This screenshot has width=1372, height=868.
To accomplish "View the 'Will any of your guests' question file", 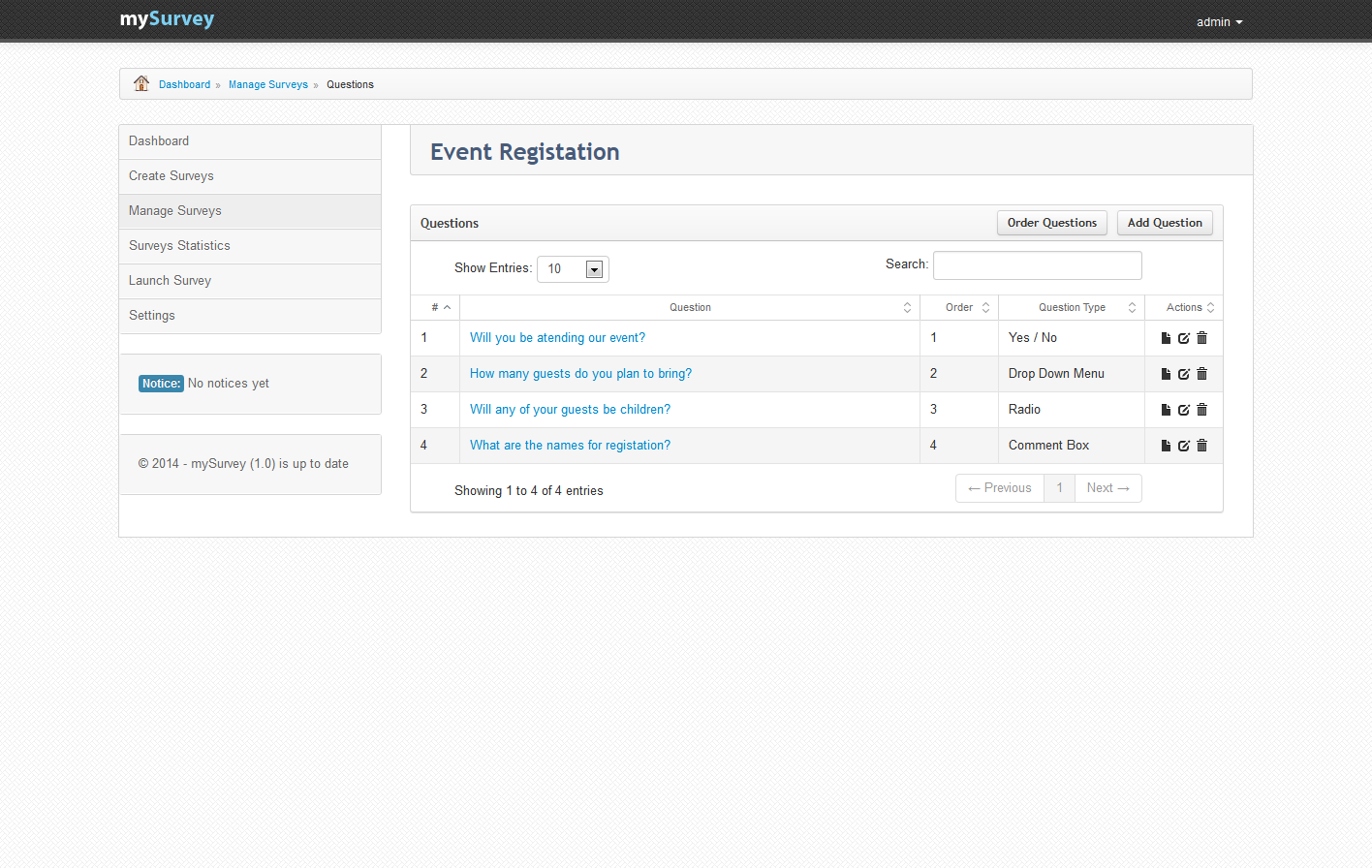I will tap(1166, 410).
